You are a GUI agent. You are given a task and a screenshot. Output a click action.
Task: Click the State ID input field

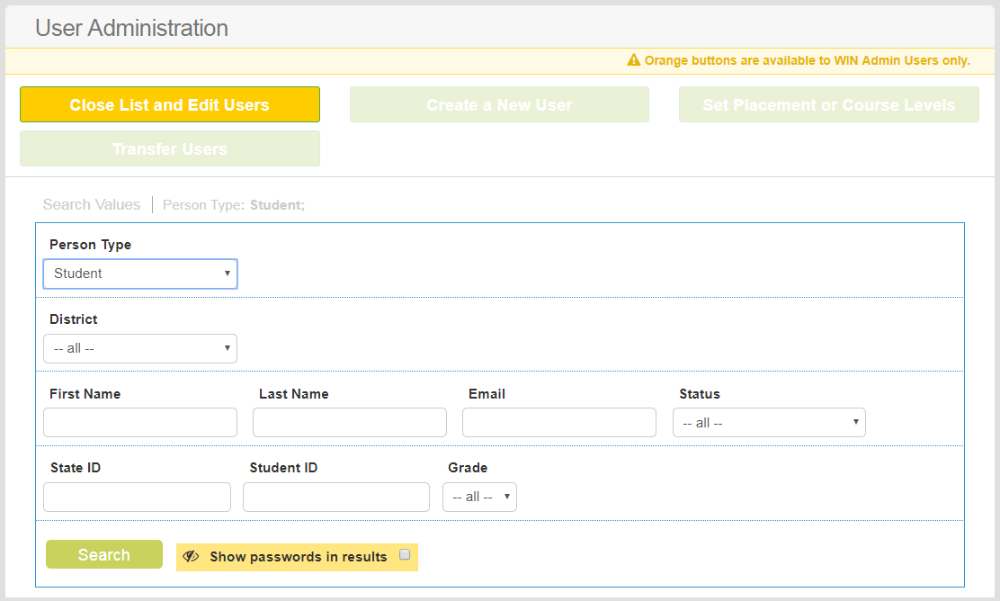coord(137,496)
